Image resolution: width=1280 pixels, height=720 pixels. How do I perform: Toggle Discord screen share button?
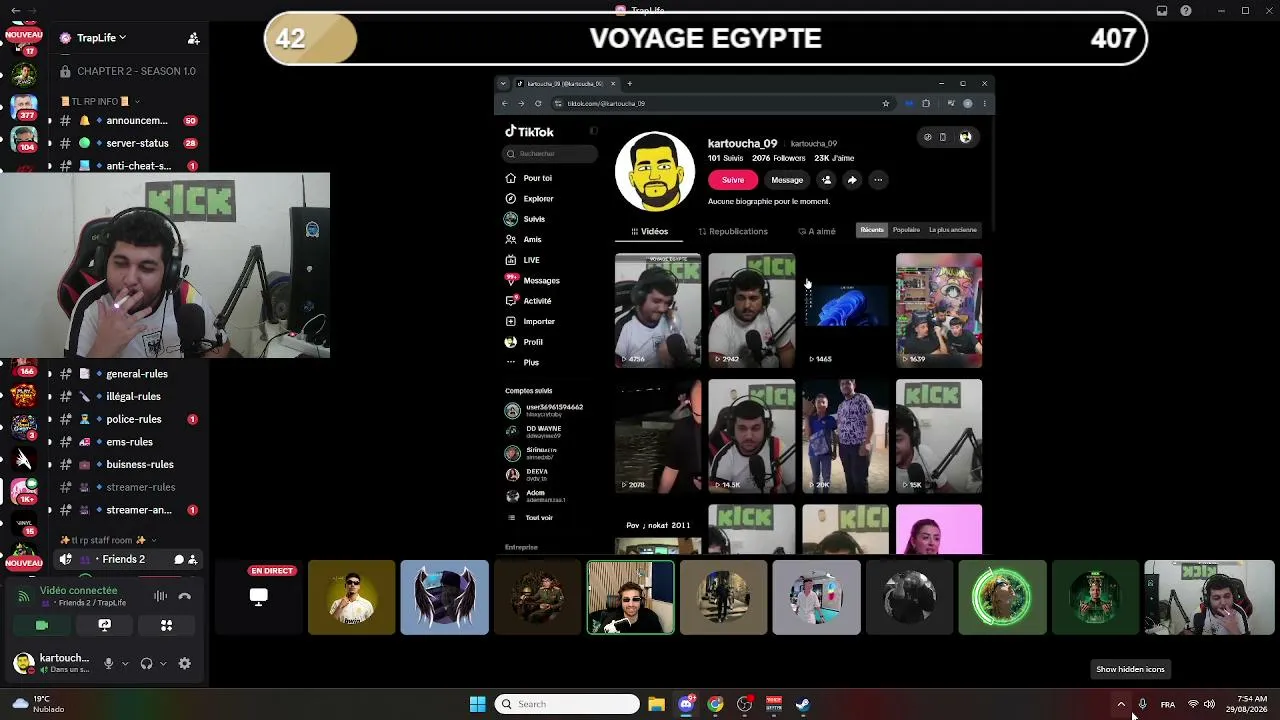[104, 625]
